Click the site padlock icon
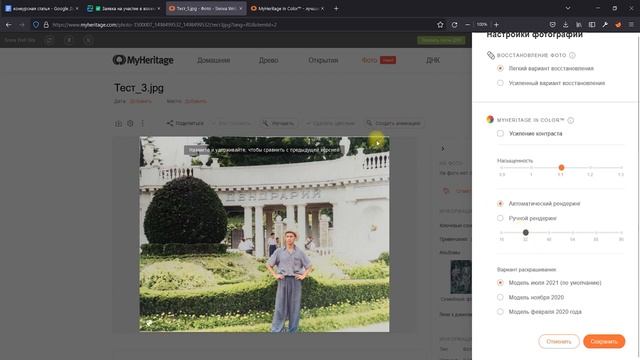 (x=46, y=25)
